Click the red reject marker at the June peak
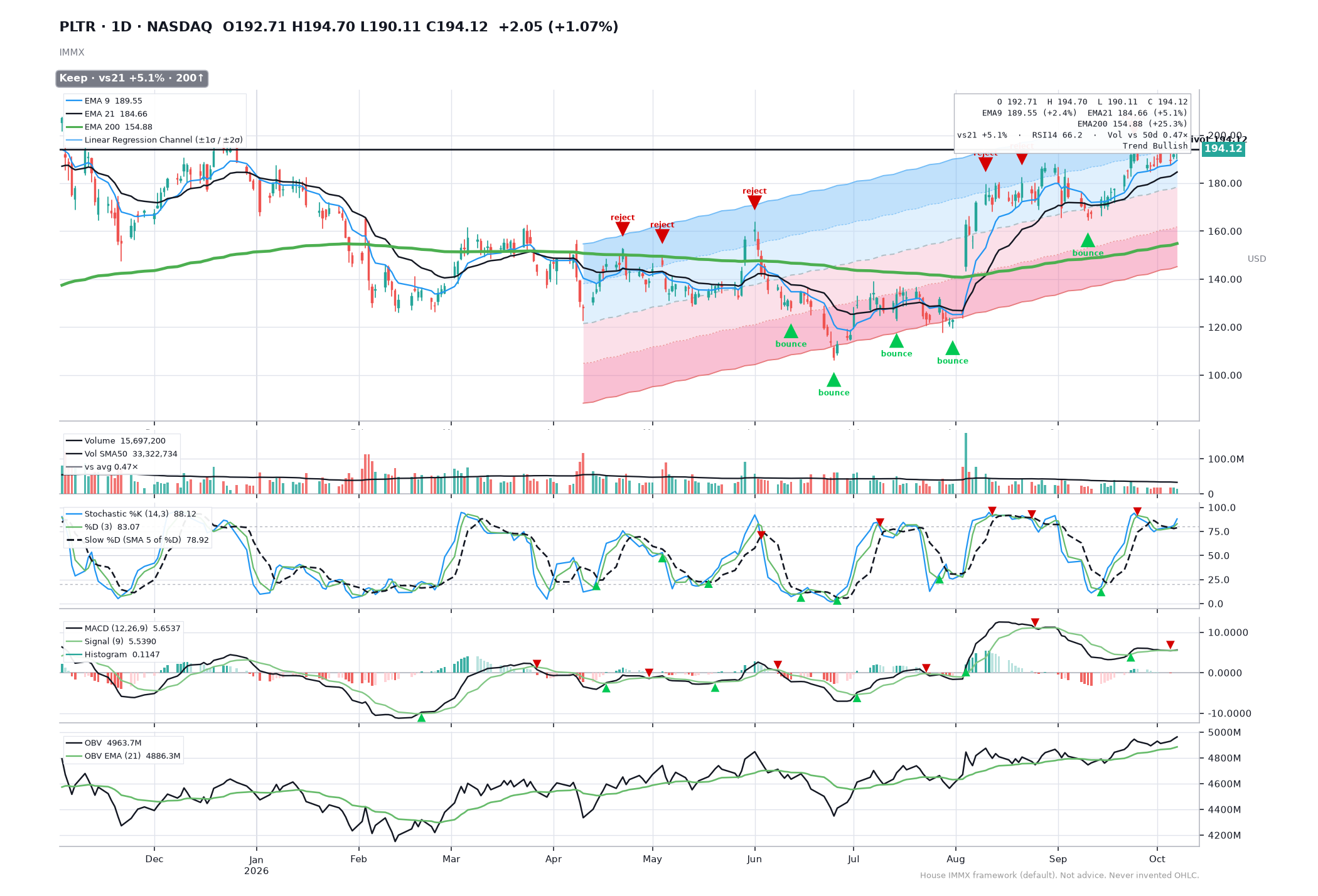This screenshot has height=896, width=1318. coord(754,202)
